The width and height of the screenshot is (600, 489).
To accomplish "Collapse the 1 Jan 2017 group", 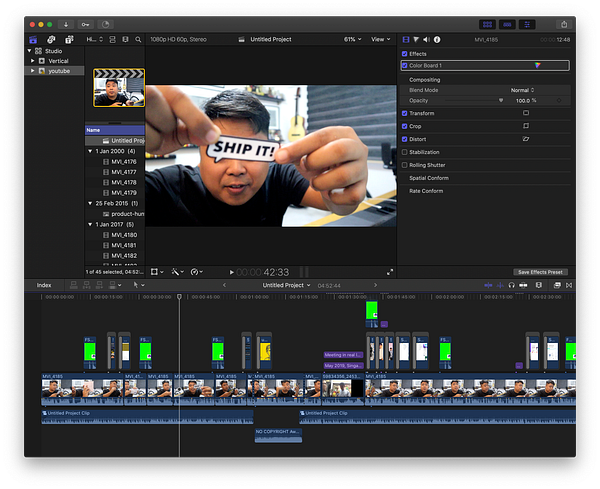I will point(90,224).
